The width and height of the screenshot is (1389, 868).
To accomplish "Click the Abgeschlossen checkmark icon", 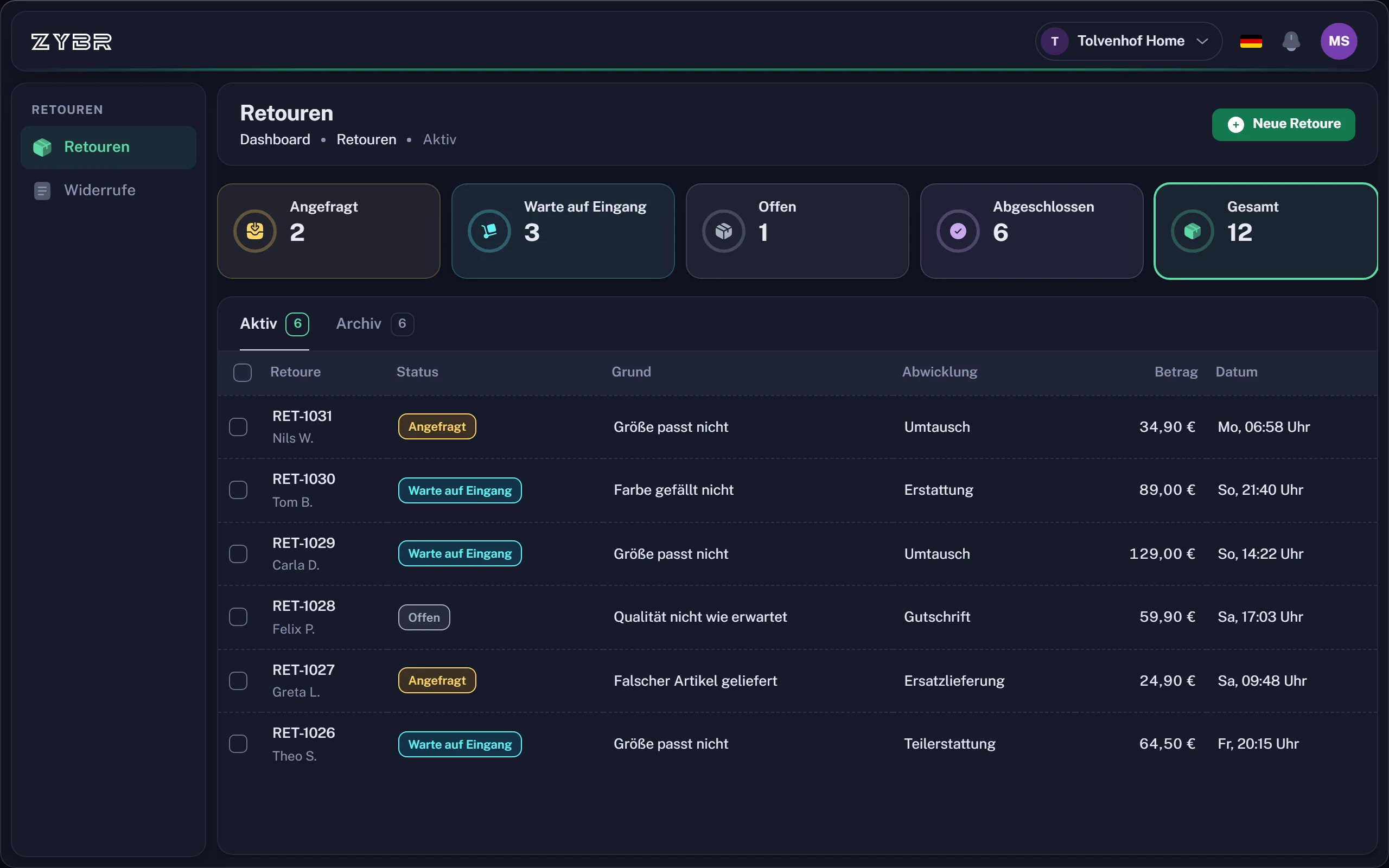I will pos(958,231).
